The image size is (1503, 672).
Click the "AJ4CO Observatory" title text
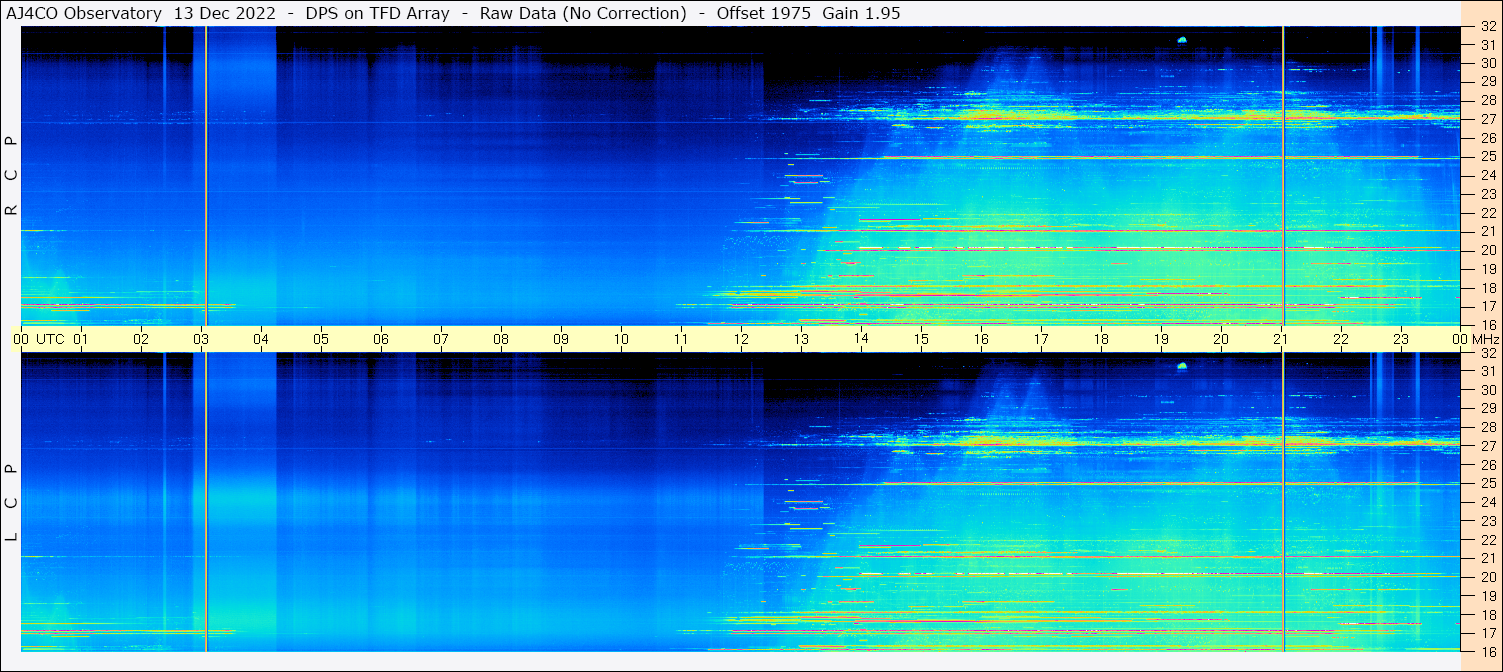point(83,13)
